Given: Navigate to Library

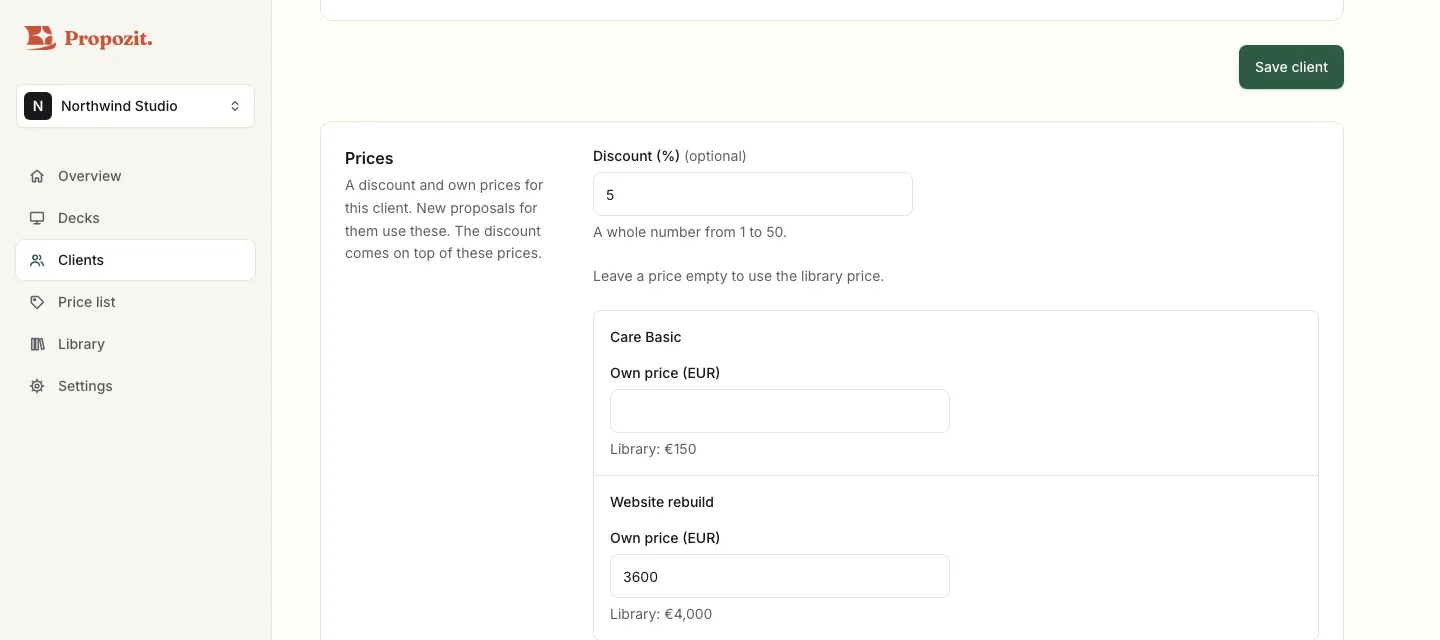Looking at the screenshot, I should coord(135,344).
